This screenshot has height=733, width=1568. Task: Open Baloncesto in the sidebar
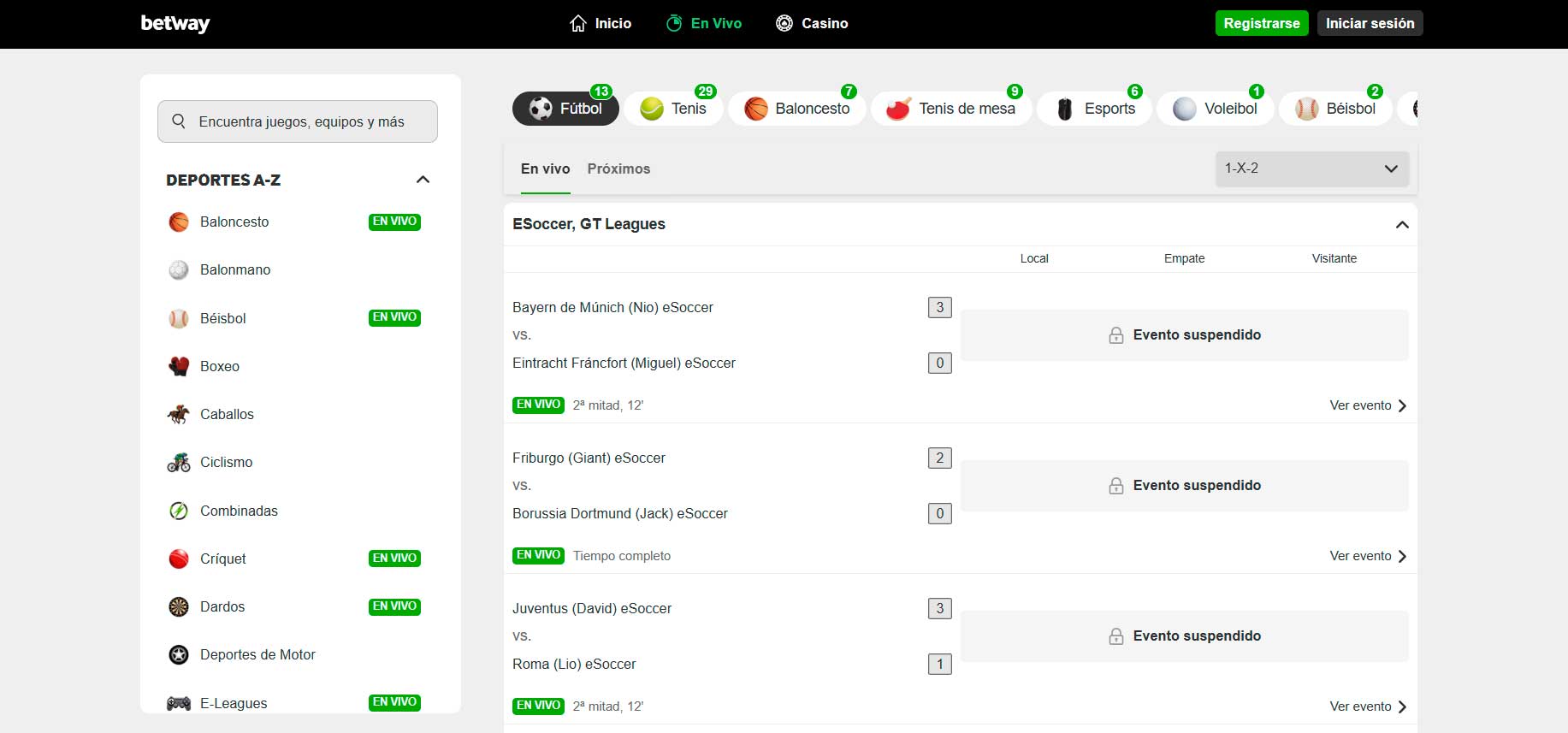coord(234,222)
